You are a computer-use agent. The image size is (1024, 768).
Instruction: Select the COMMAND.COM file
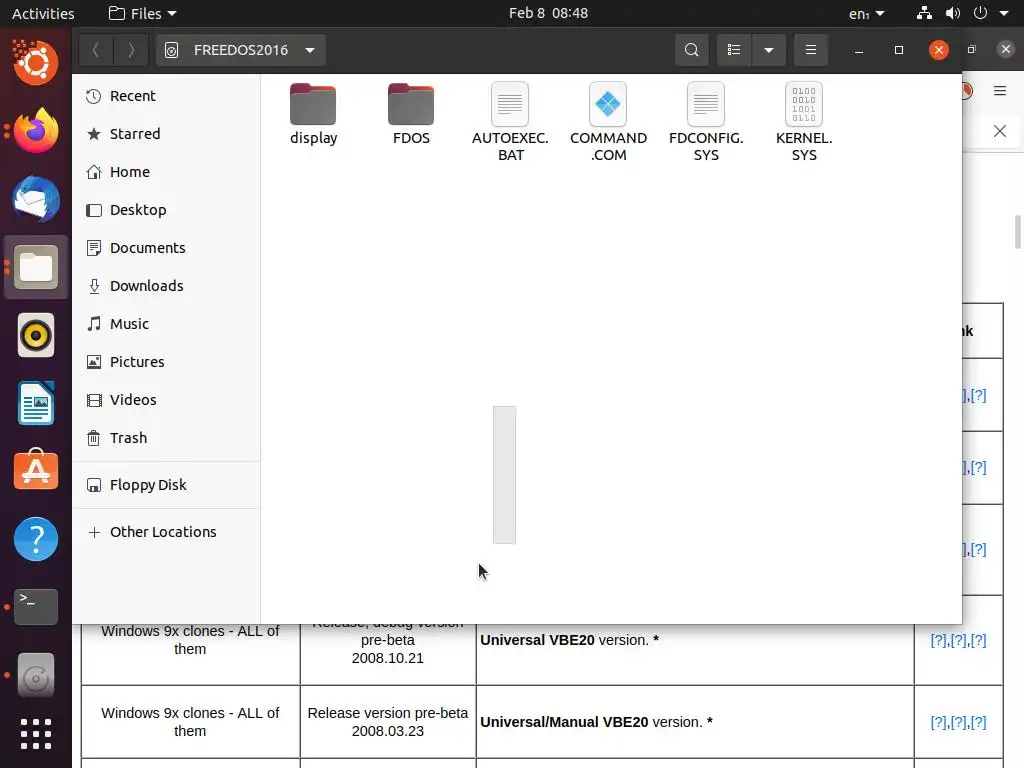pos(608,122)
